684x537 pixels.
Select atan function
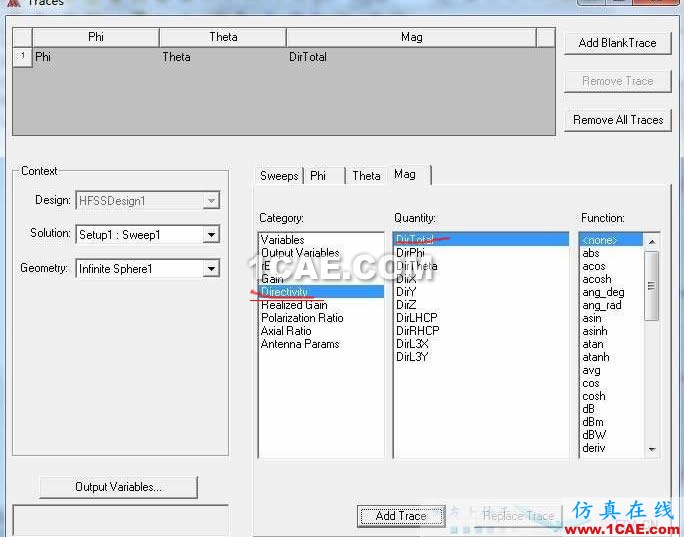pos(611,344)
